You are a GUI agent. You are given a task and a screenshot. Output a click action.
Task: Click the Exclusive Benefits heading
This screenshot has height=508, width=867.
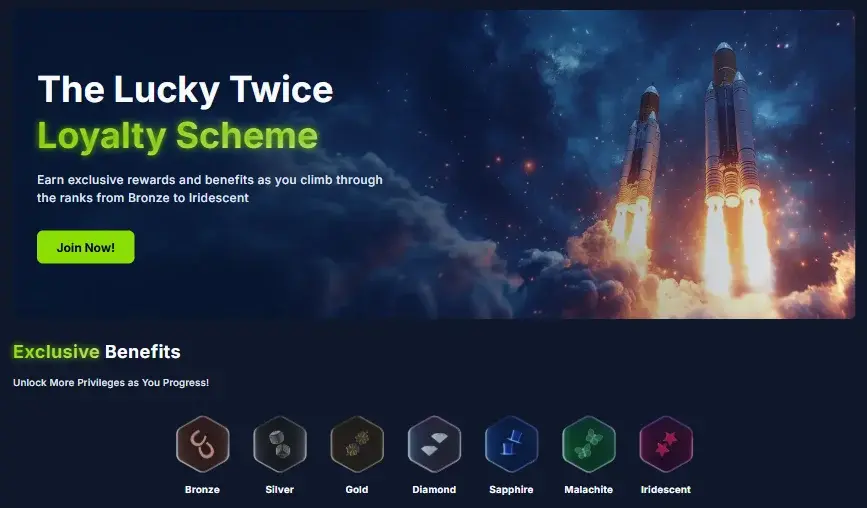tap(97, 352)
